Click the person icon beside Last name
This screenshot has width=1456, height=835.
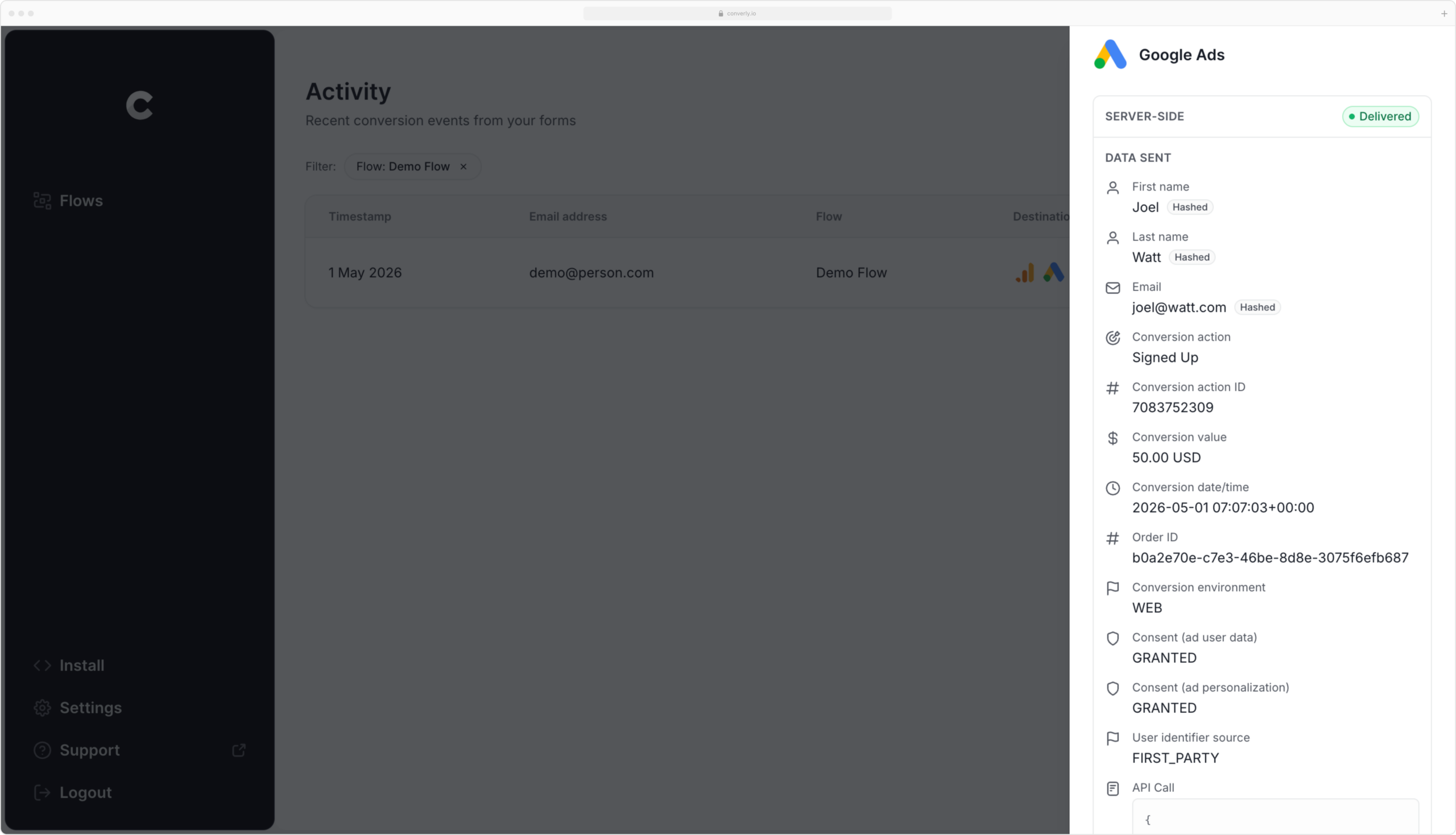click(1113, 238)
